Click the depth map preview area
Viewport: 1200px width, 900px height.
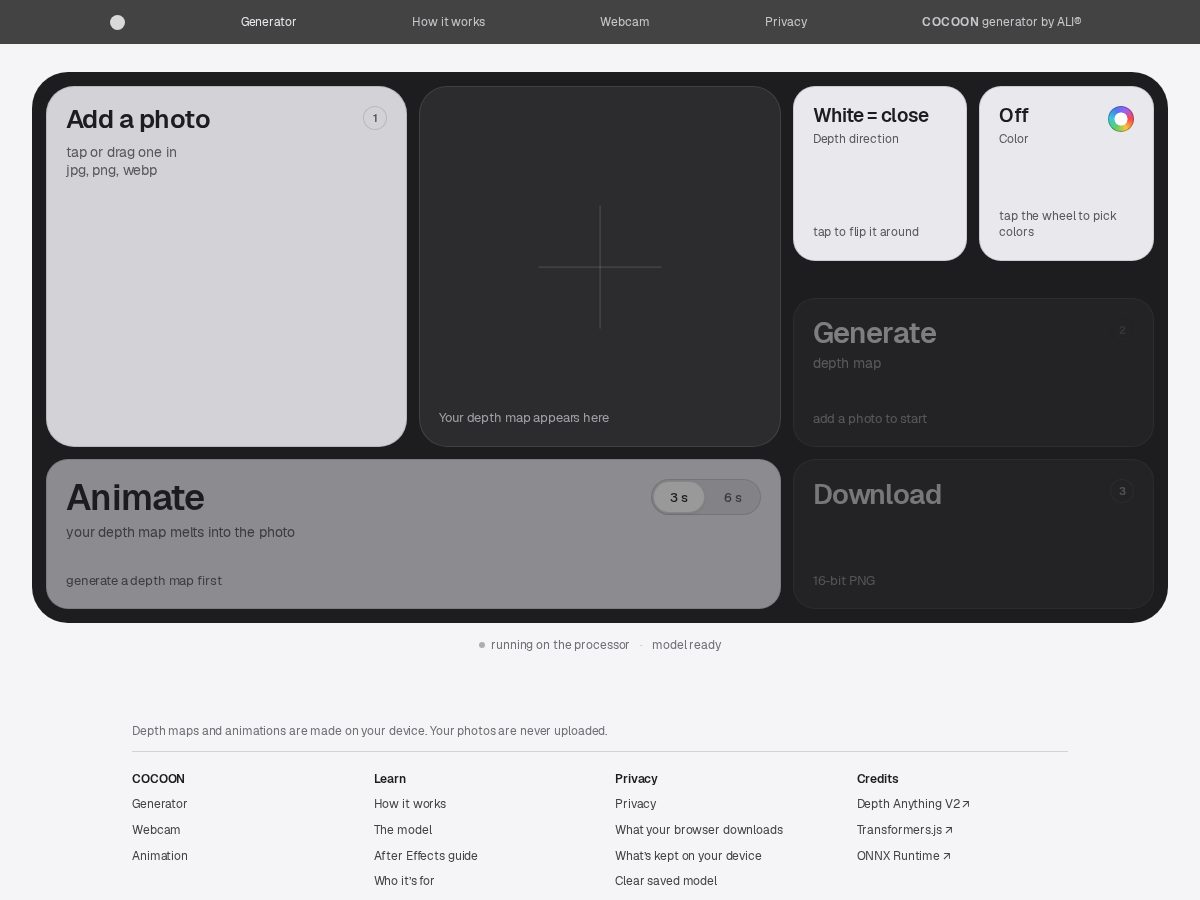tap(600, 266)
